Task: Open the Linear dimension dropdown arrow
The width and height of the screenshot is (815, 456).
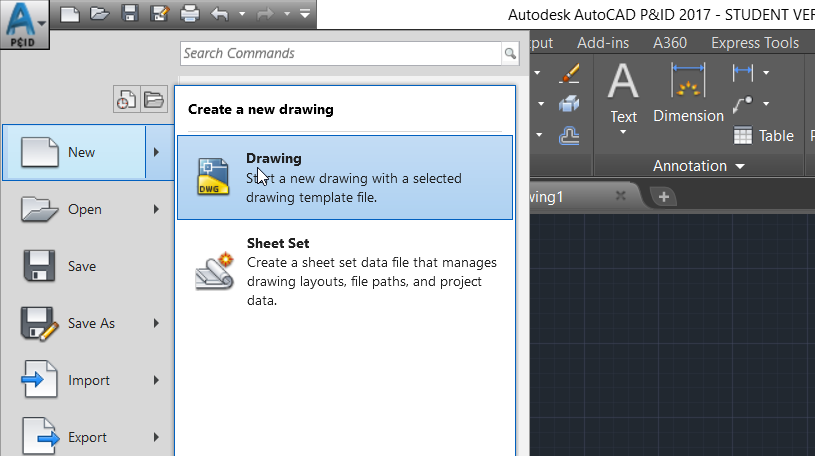Action: coord(766,73)
